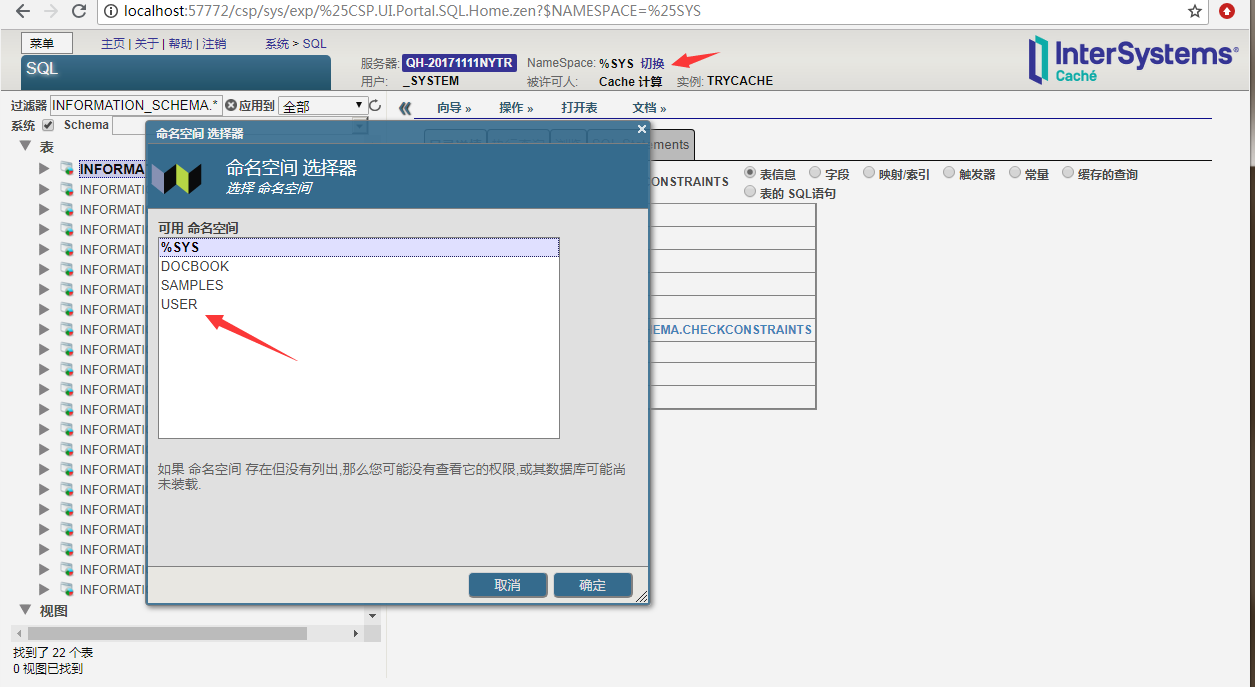Click the 确定 button in the dialog
Image resolution: width=1255 pixels, height=687 pixels.
coord(592,585)
